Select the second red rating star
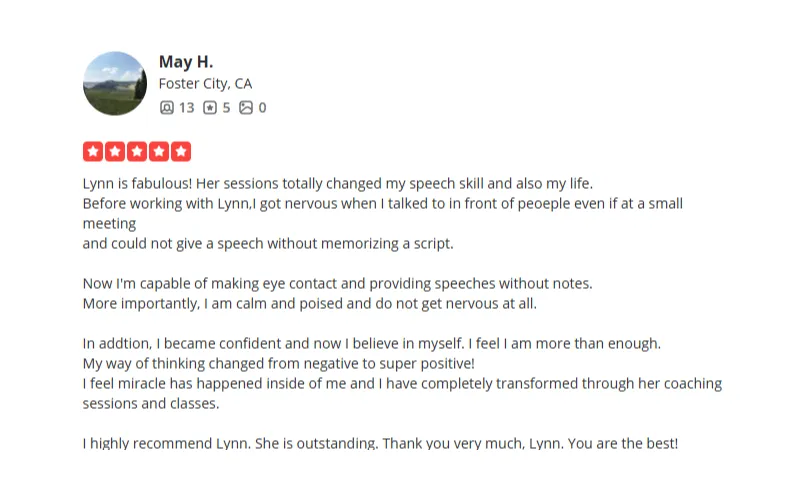The image size is (800, 500). tap(115, 152)
